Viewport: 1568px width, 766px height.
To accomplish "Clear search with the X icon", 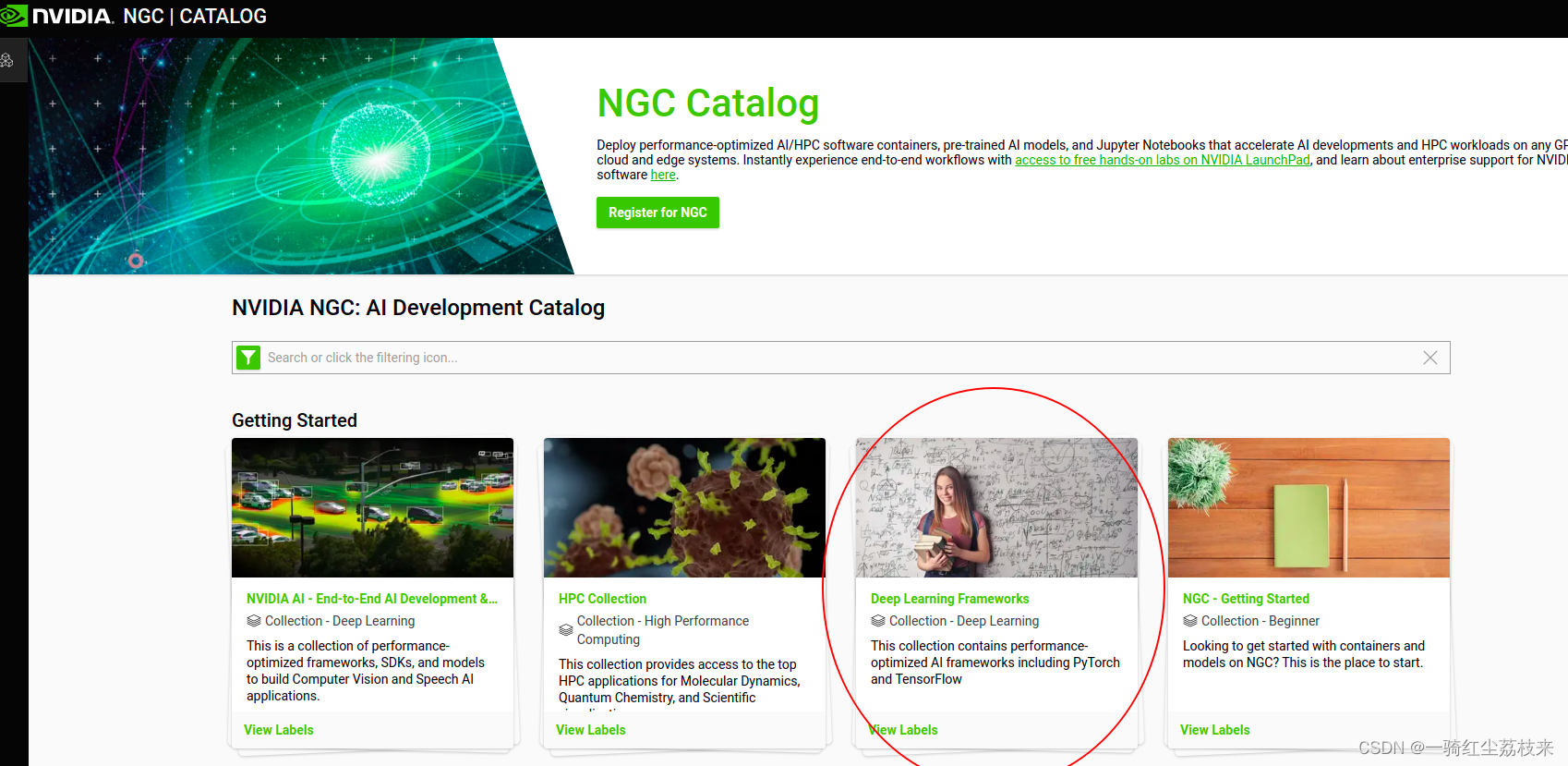I will tap(1429, 358).
